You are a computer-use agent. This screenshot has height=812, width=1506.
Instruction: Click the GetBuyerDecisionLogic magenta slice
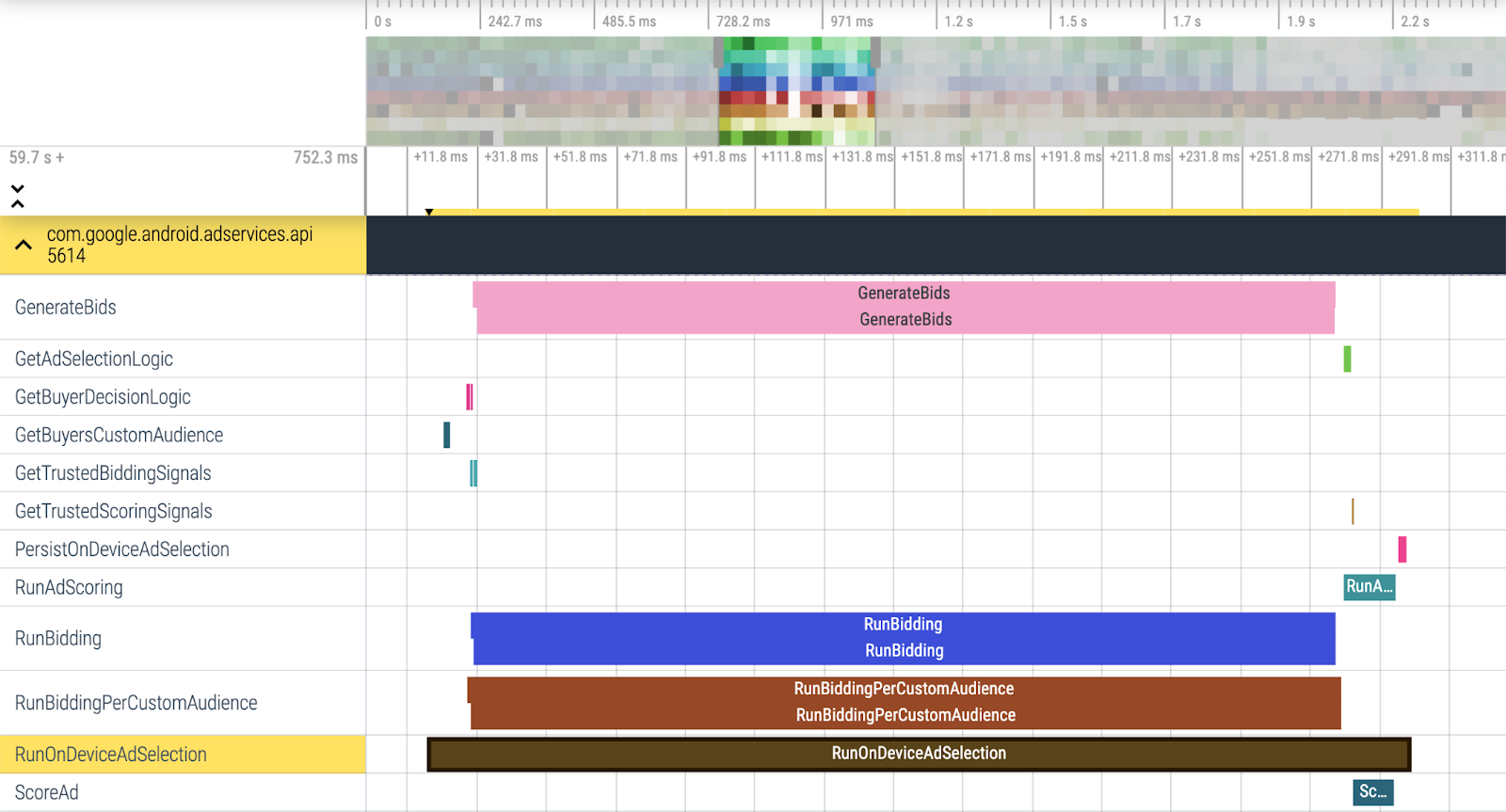point(469,397)
